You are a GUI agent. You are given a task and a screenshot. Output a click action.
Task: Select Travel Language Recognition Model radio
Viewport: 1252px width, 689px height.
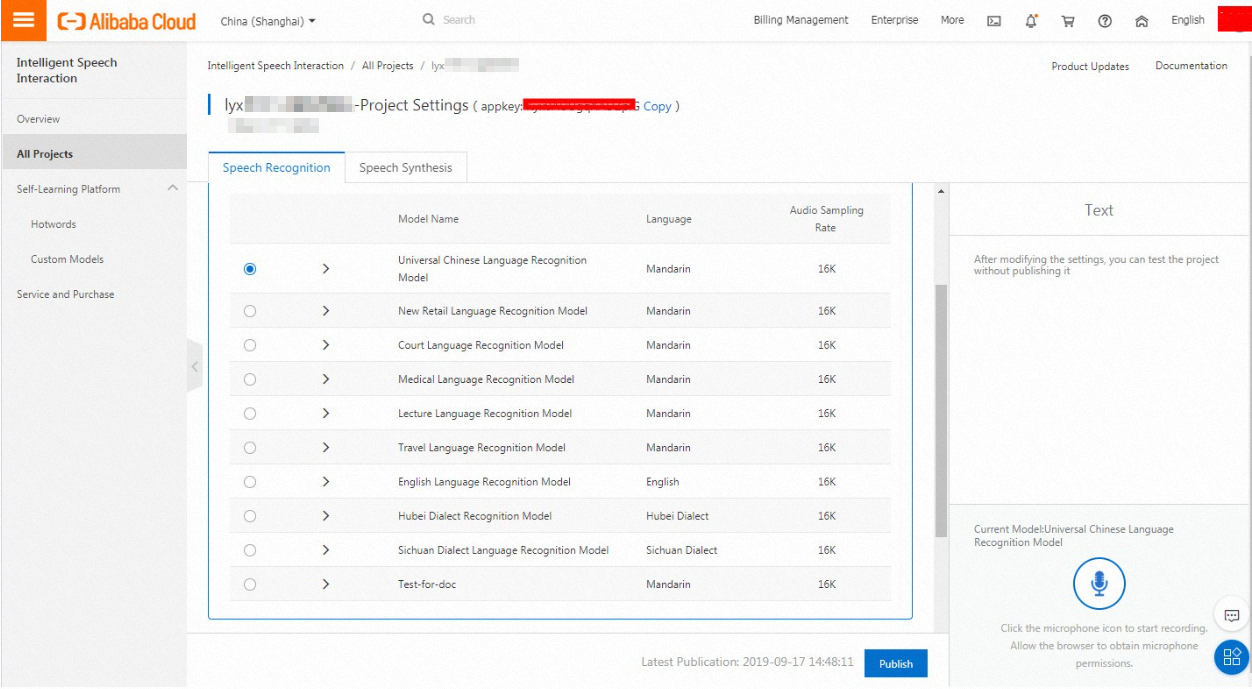pyautogui.click(x=250, y=447)
